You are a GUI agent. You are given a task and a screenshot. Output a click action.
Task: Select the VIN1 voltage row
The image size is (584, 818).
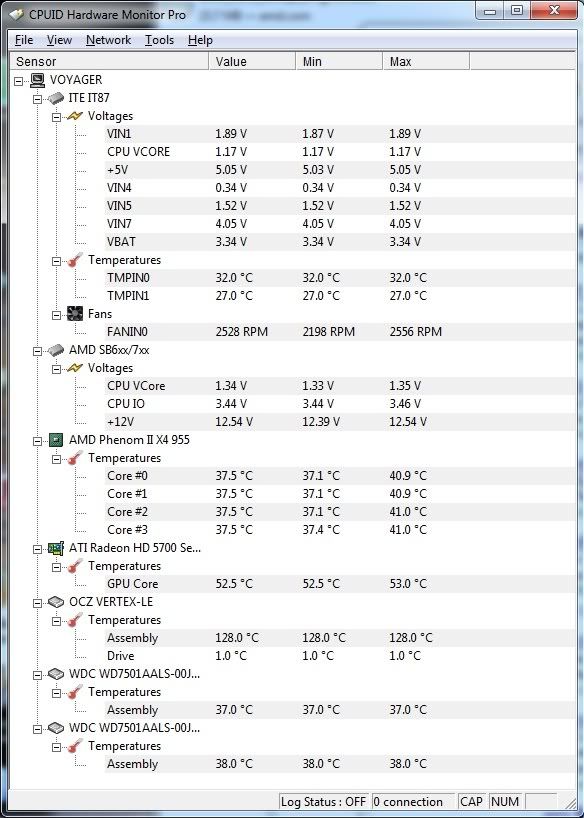[339, 134]
